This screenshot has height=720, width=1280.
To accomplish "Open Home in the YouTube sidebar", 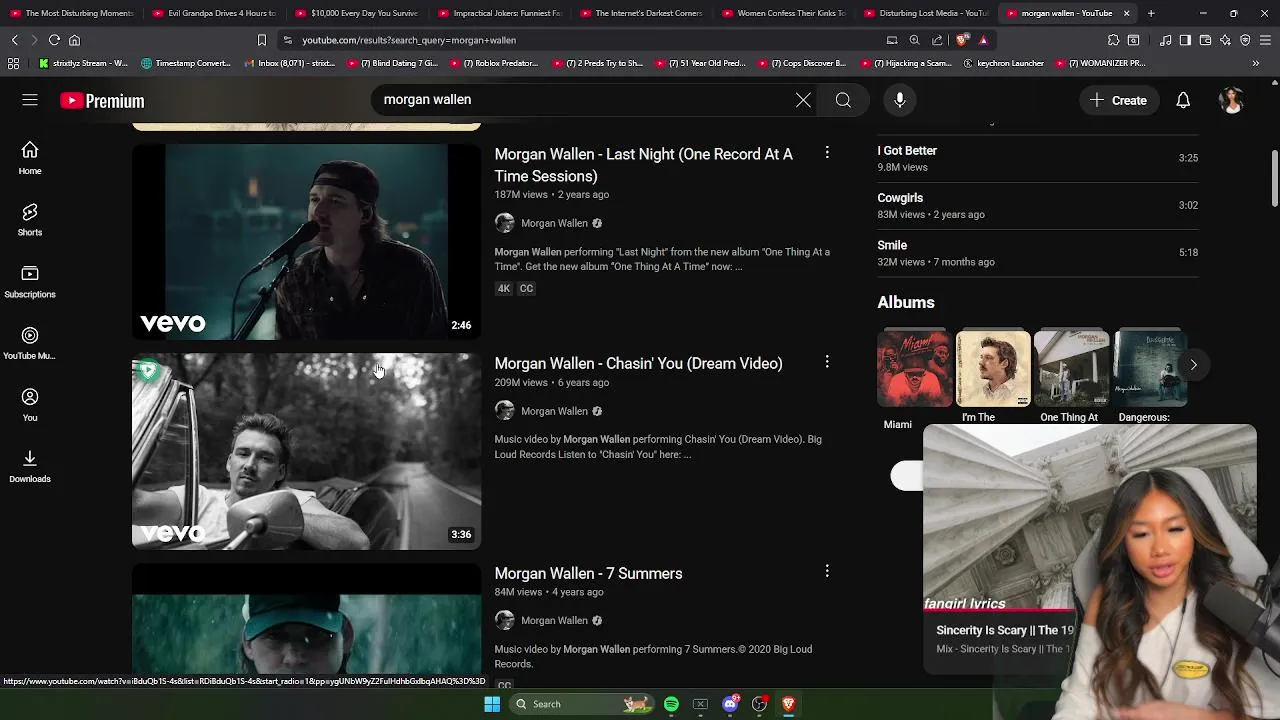I will coord(30,158).
